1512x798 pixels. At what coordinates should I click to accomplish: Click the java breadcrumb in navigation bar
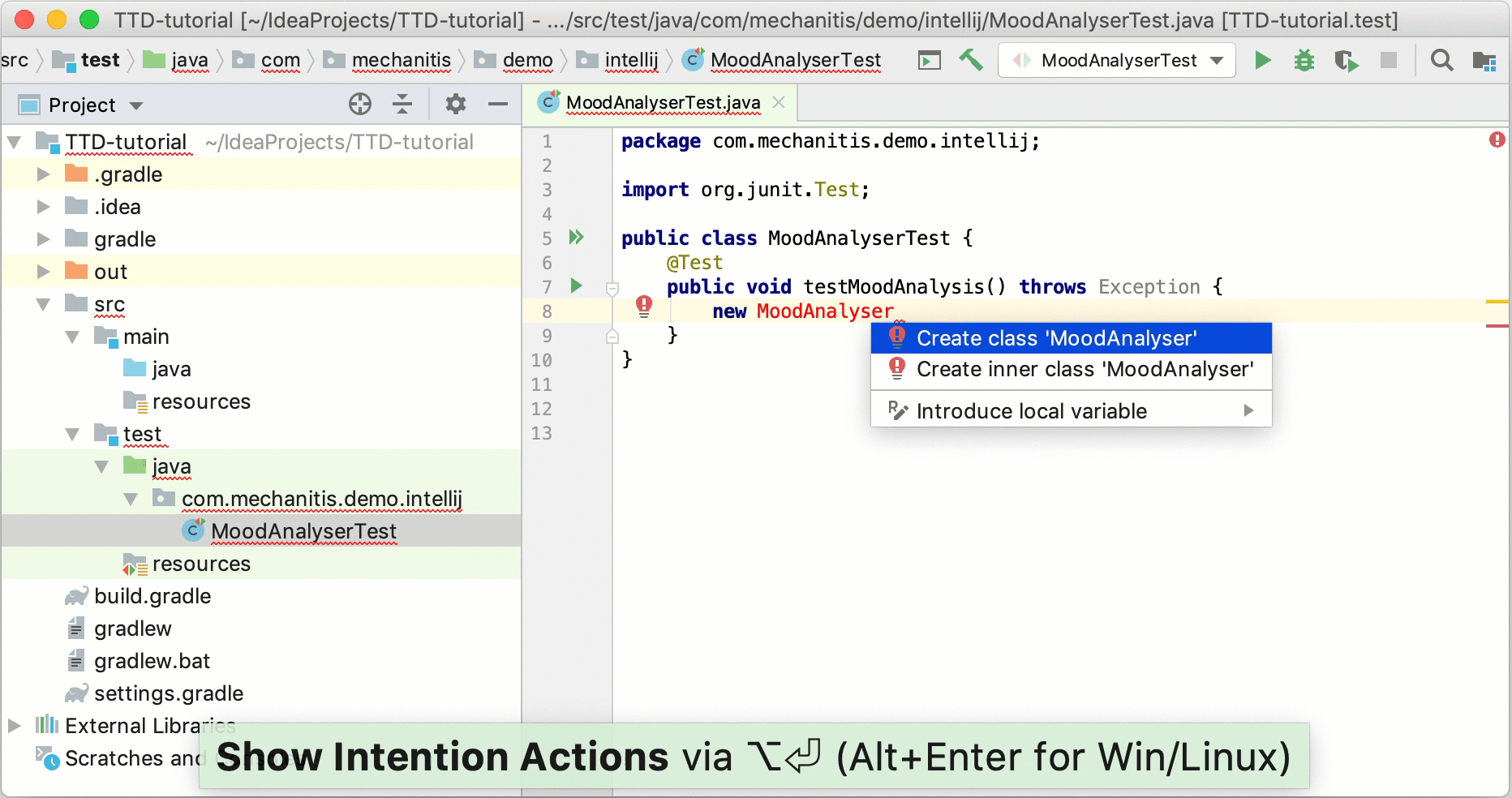coord(176,60)
